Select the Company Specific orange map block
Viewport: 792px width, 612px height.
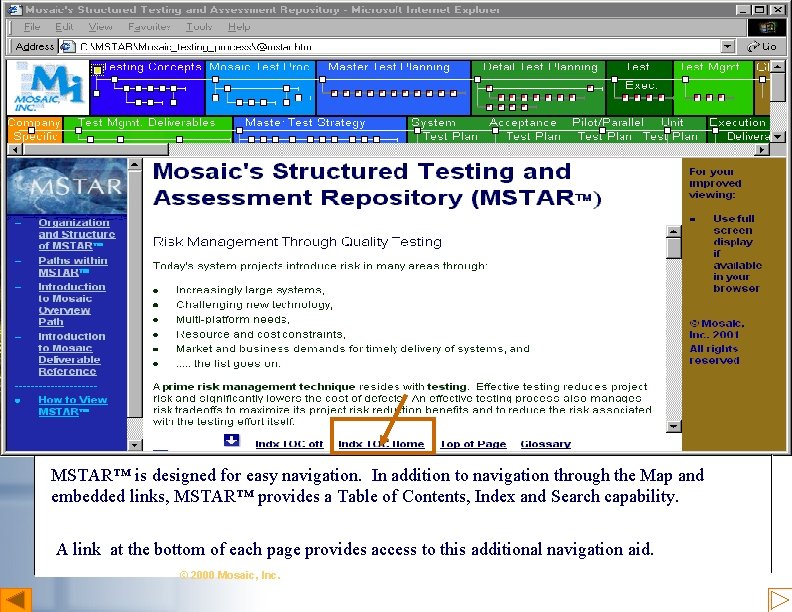coord(35,129)
